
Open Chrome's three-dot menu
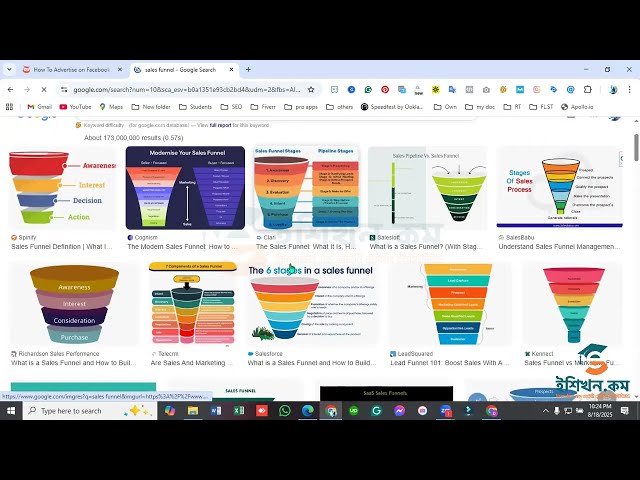(629, 89)
